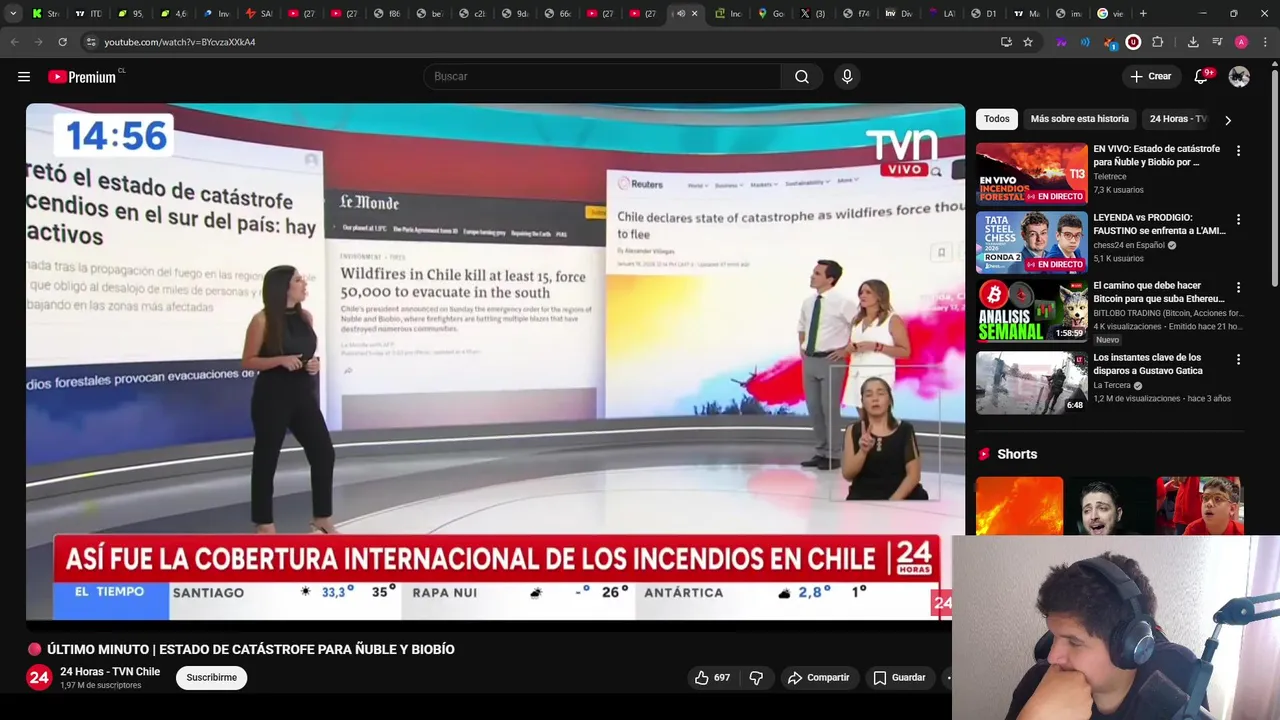Image resolution: width=1280 pixels, height=720 pixels.
Task: Open options menu for the Gustavo Gatica video
Action: coord(1238,359)
